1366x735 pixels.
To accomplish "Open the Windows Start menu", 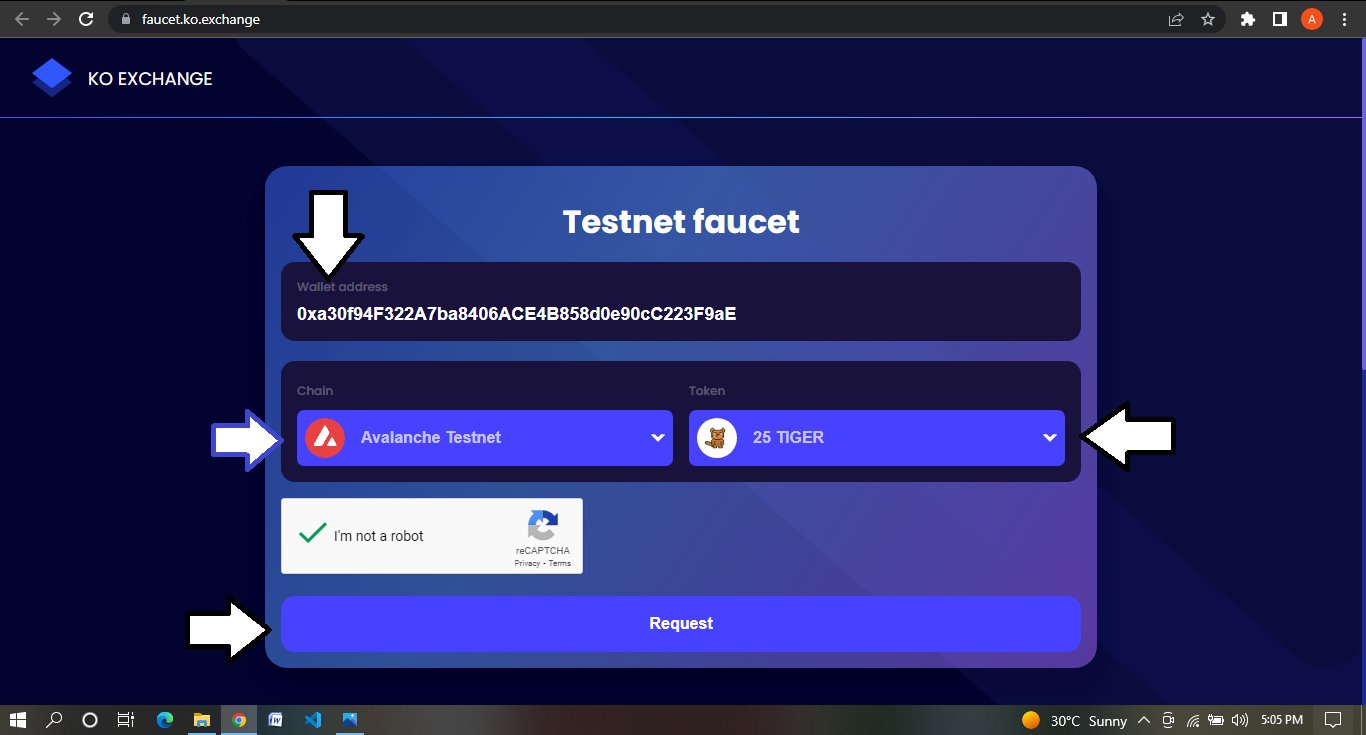I will [19, 719].
